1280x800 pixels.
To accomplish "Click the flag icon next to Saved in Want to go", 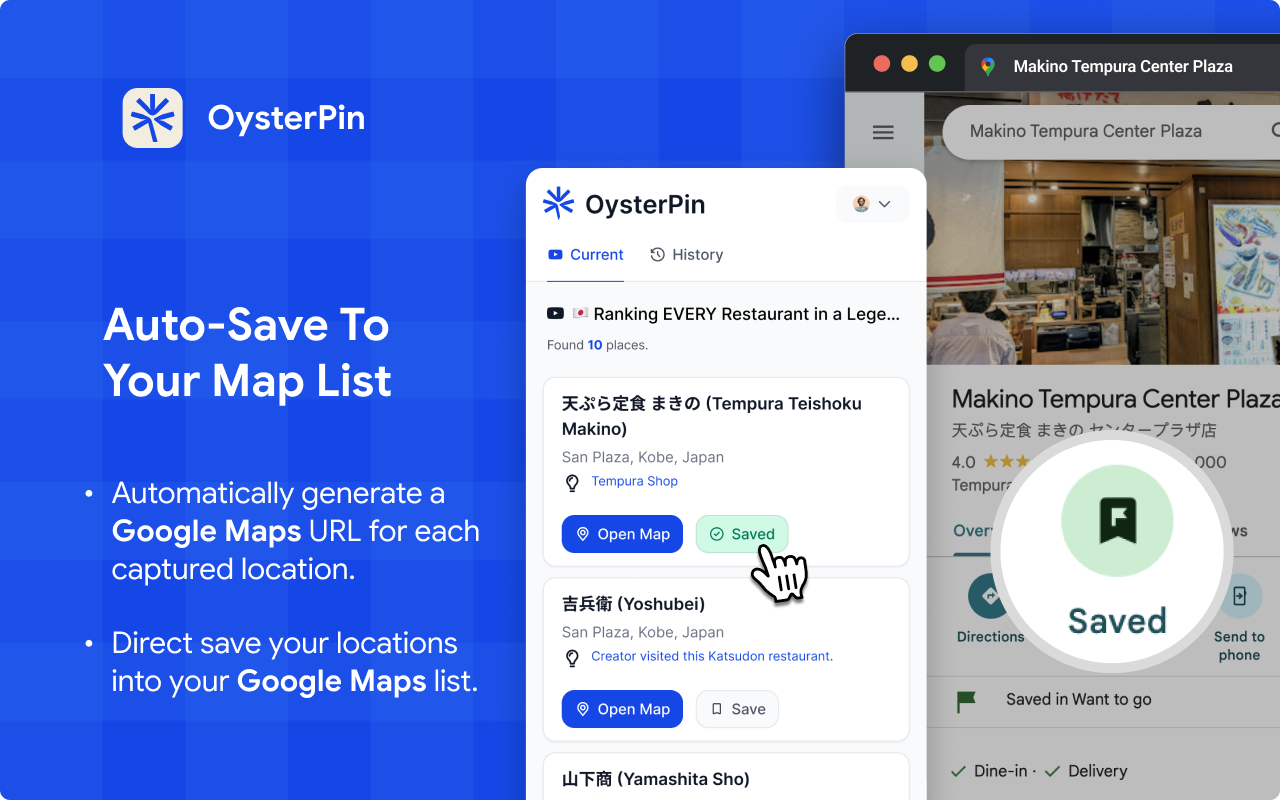I will pos(966,700).
